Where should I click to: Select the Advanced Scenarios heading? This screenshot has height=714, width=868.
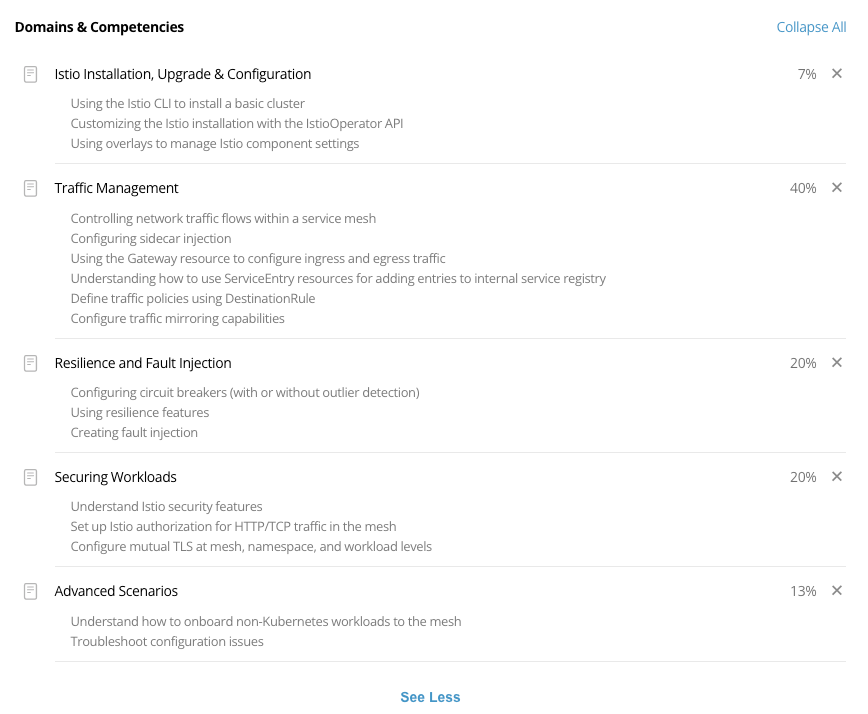tap(116, 591)
